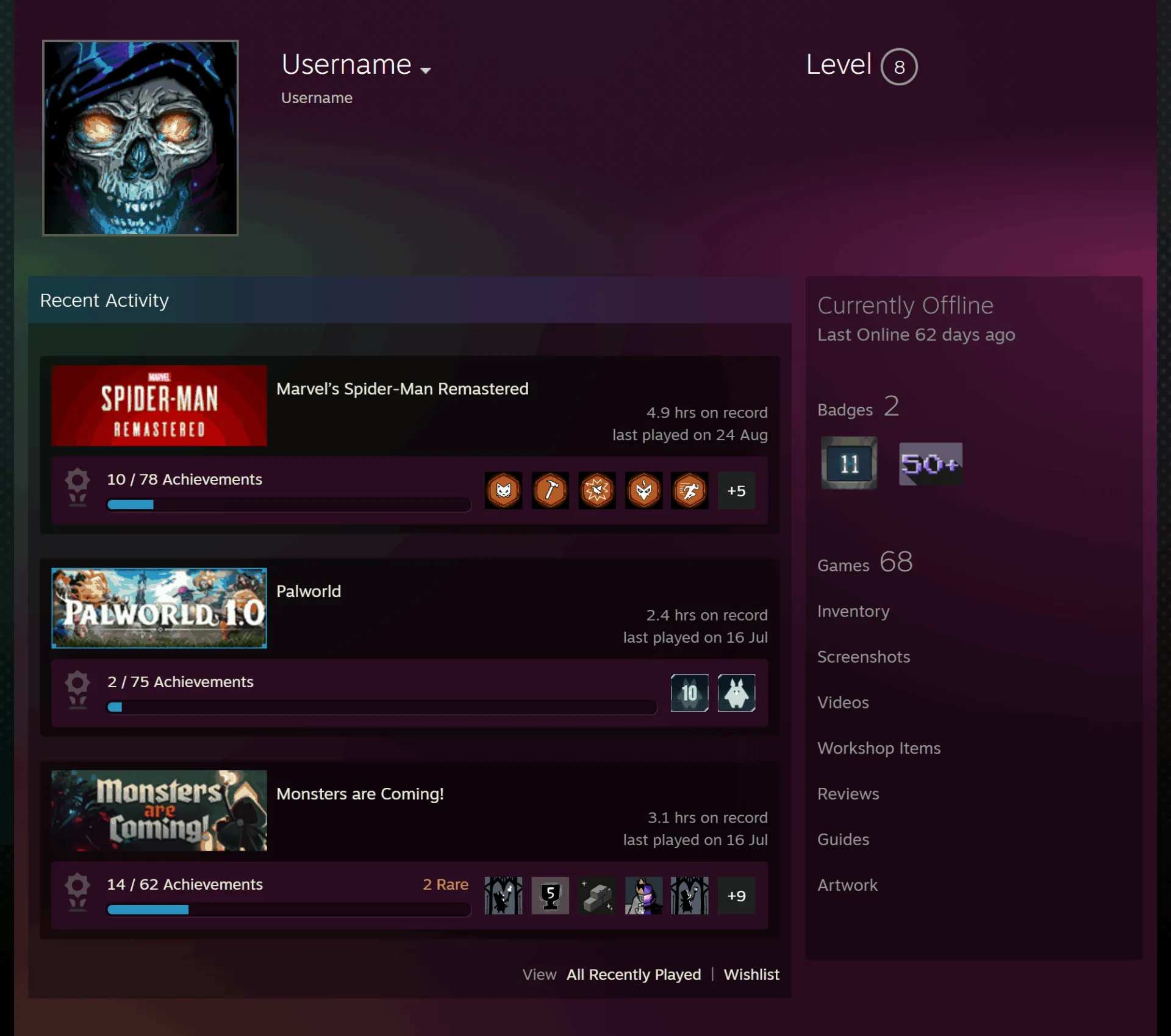Click the Palworld '10' achievement icon
The image size is (1171, 1036).
(x=690, y=693)
